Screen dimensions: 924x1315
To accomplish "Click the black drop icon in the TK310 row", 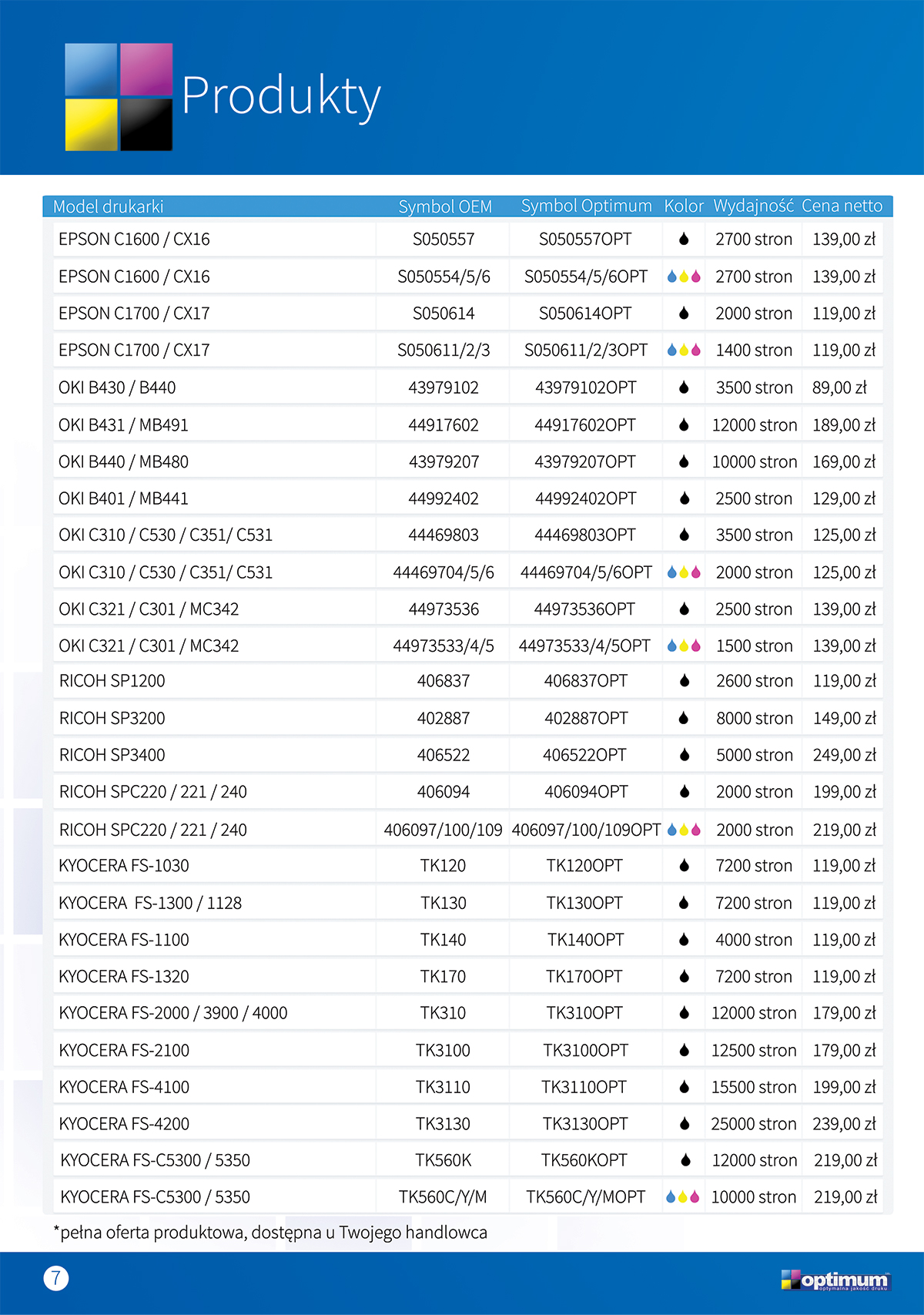I will click(684, 1013).
